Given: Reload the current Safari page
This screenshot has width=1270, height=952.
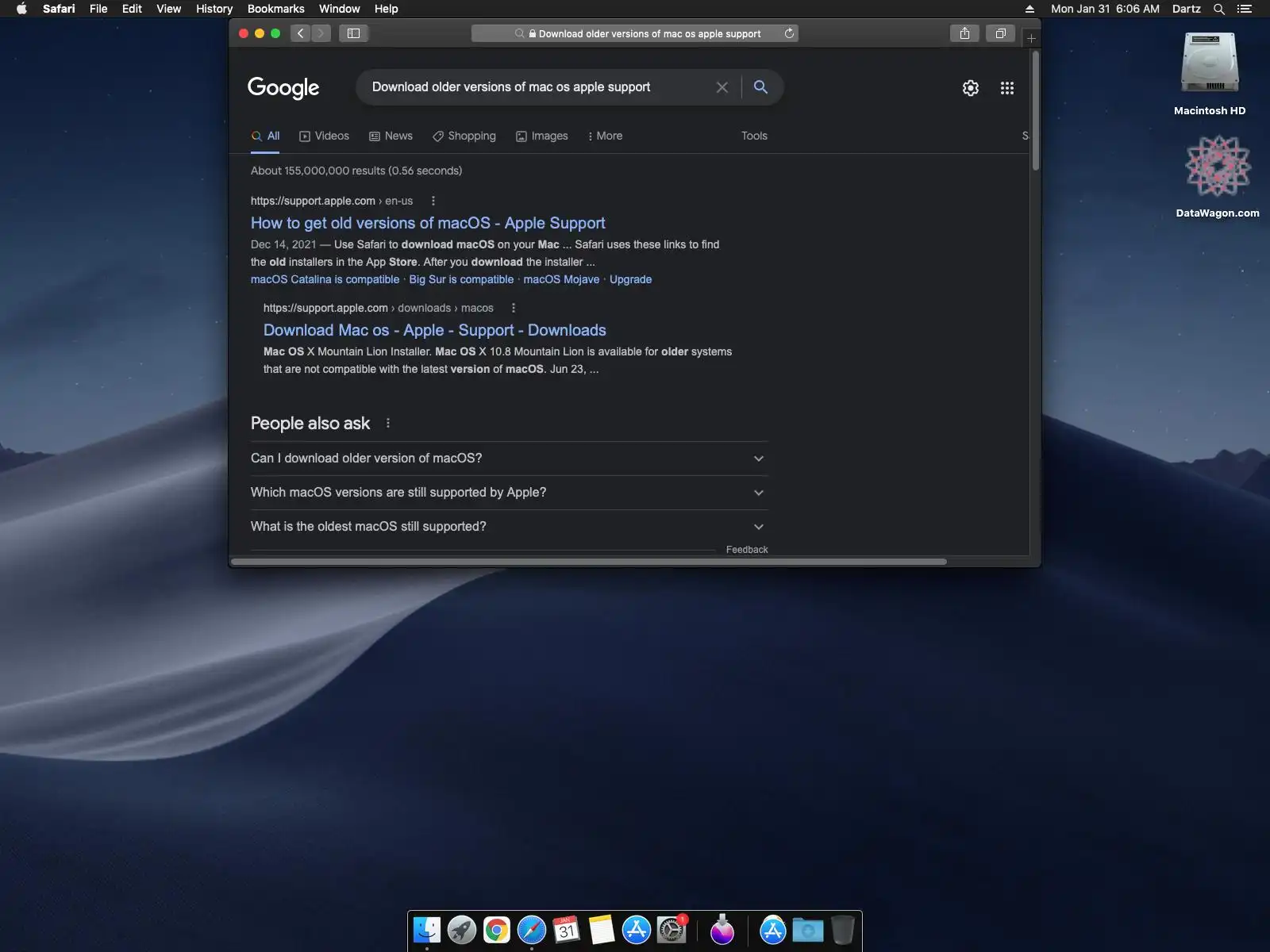Looking at the screenshot, I should click(789, 33).
